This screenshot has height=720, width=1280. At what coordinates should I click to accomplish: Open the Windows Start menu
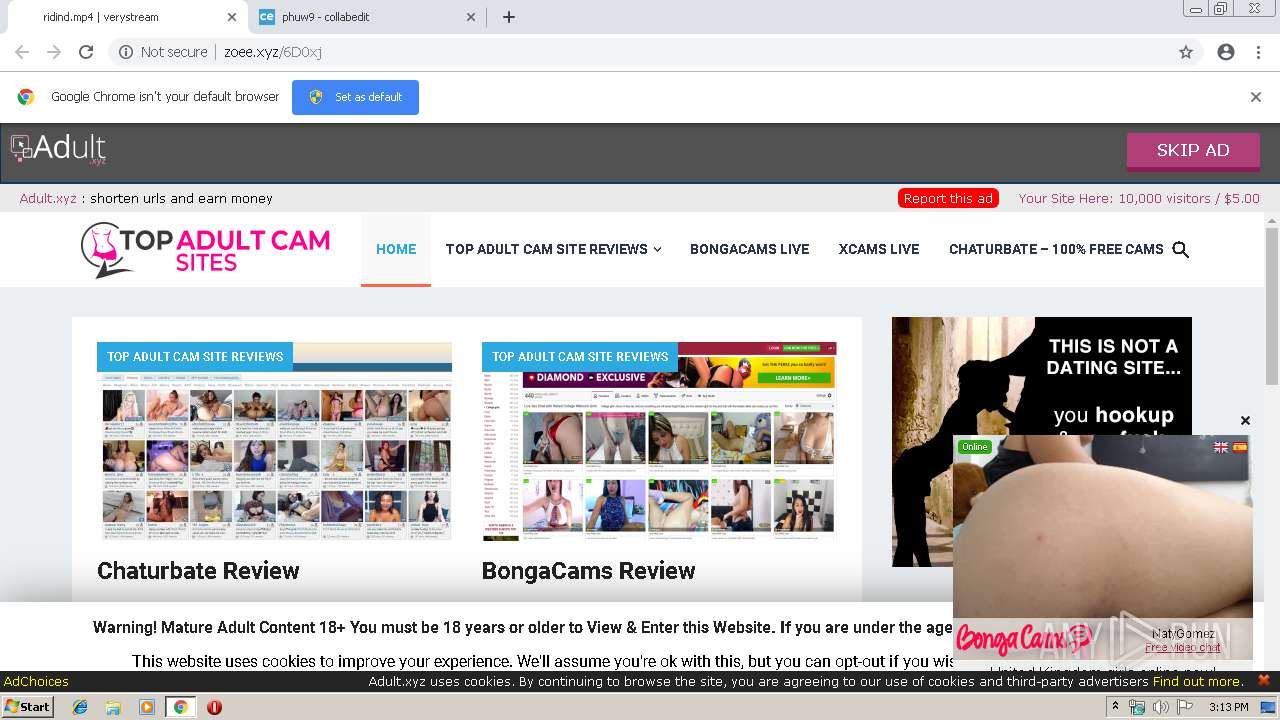pos(29,707)
